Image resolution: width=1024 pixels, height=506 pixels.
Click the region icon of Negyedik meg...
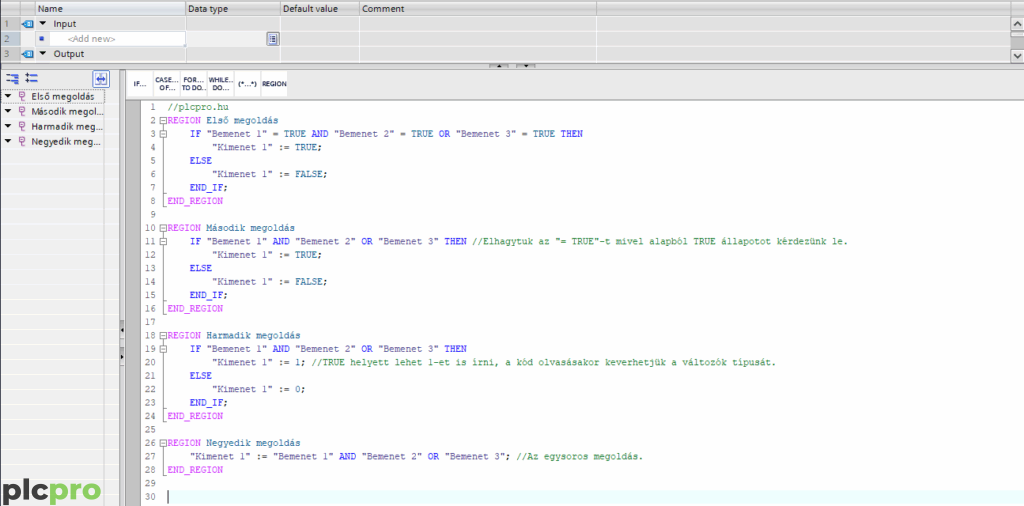pyautogui.click(x=22, y=142)
